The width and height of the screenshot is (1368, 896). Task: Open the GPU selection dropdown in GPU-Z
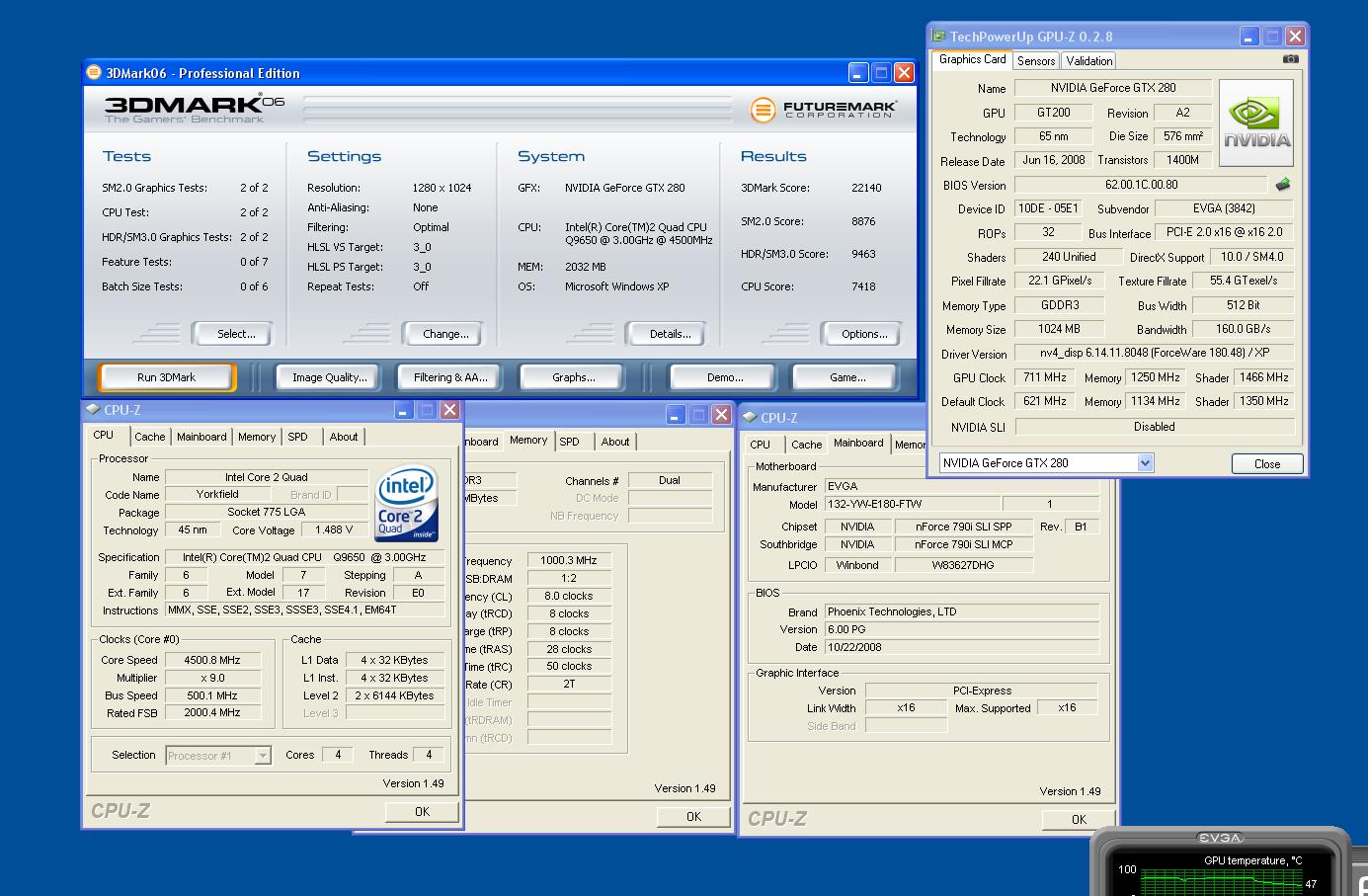(1145, 462)
